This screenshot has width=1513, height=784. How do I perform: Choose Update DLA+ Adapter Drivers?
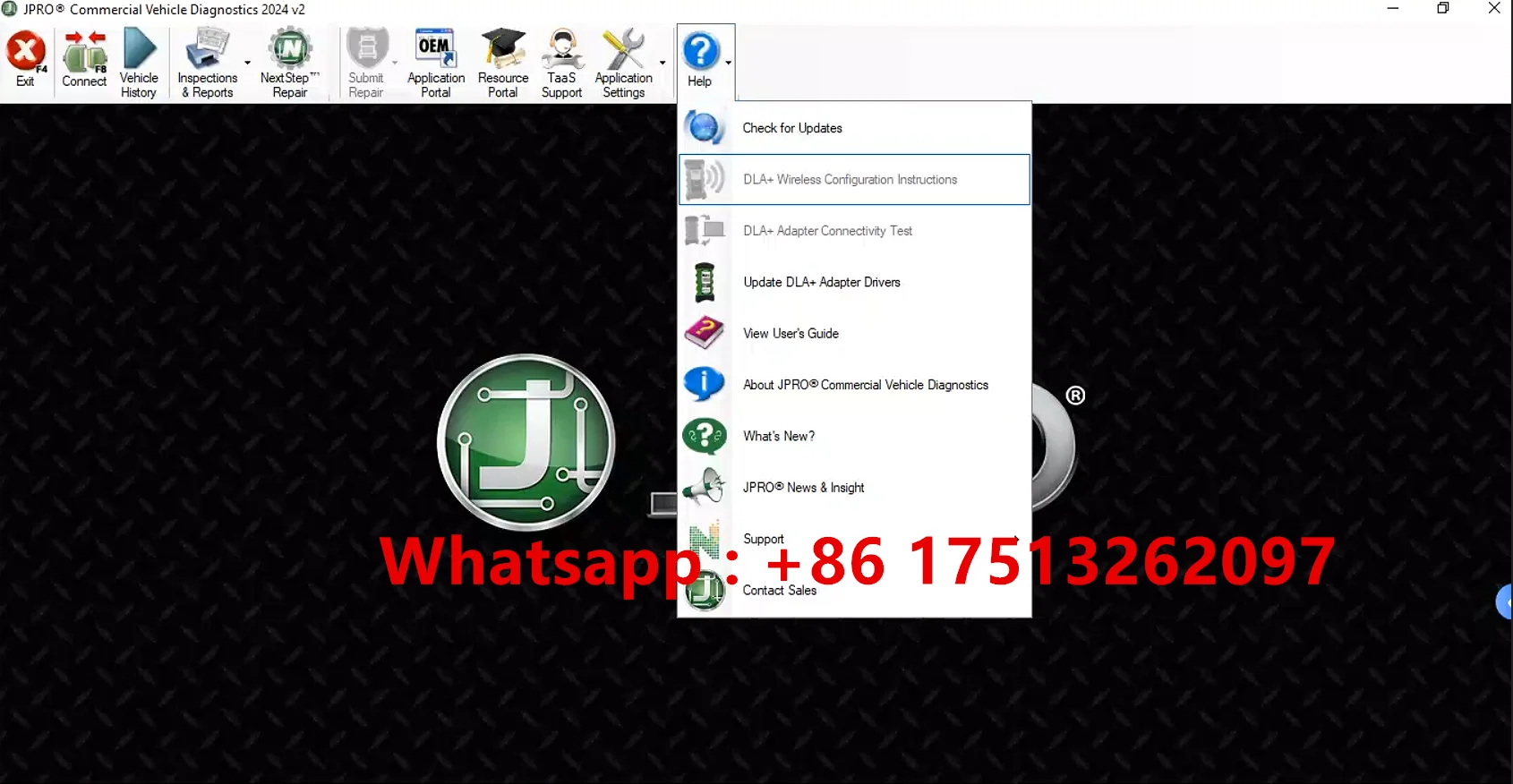coord(855,283)
